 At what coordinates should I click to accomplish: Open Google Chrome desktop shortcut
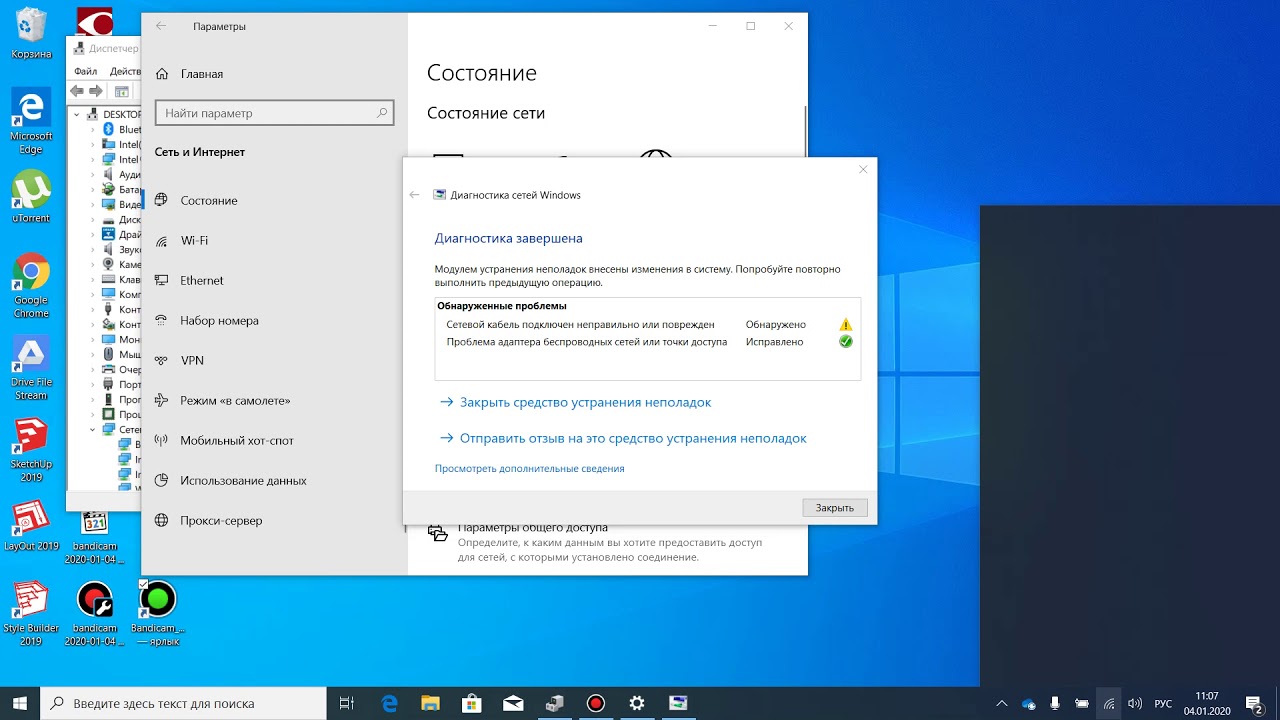[31, 286]
